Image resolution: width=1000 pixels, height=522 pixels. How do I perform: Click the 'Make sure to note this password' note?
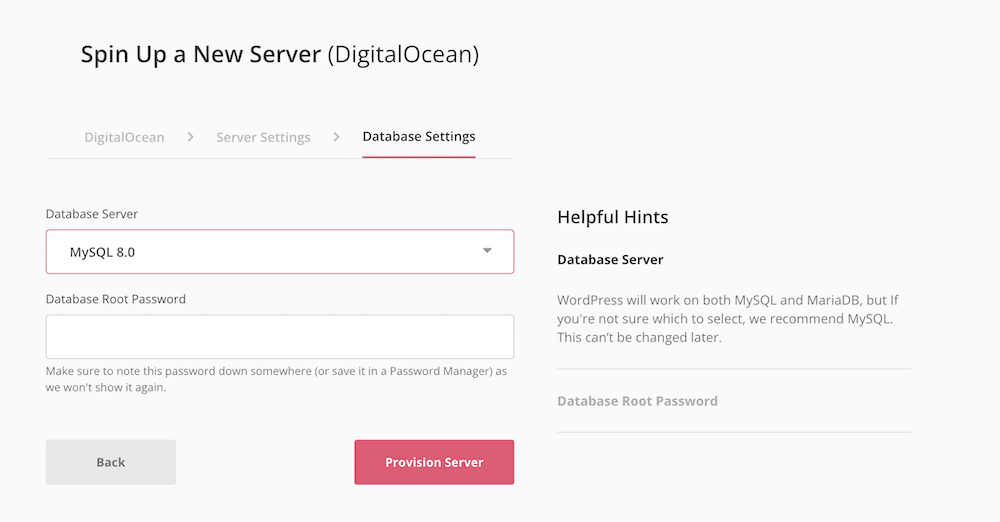point(276,379)
